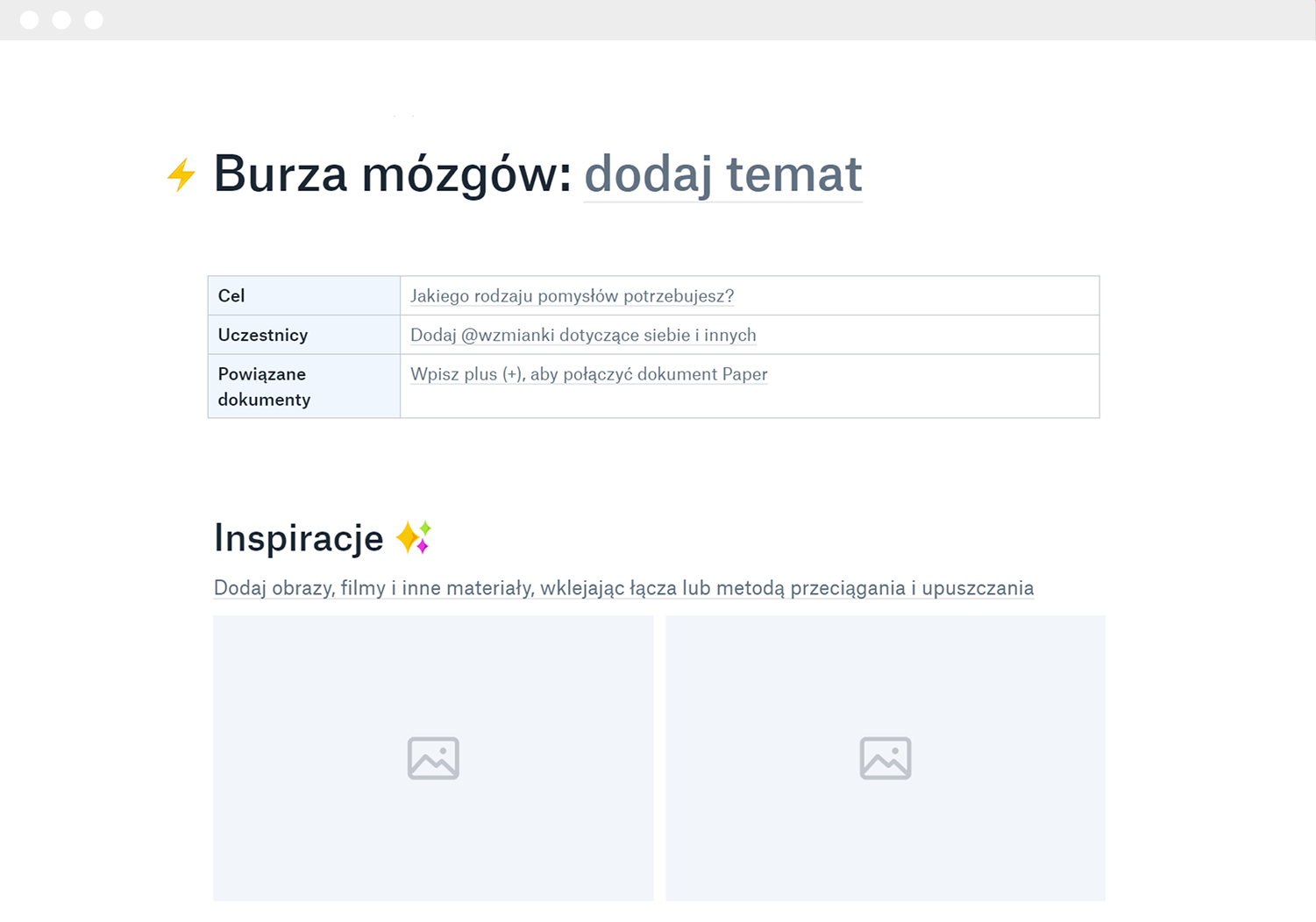Screen dimensions: 1316x922
Task: Click the "Dodaj obrazy, filmy" instruction text
Action: pos(623,588)
